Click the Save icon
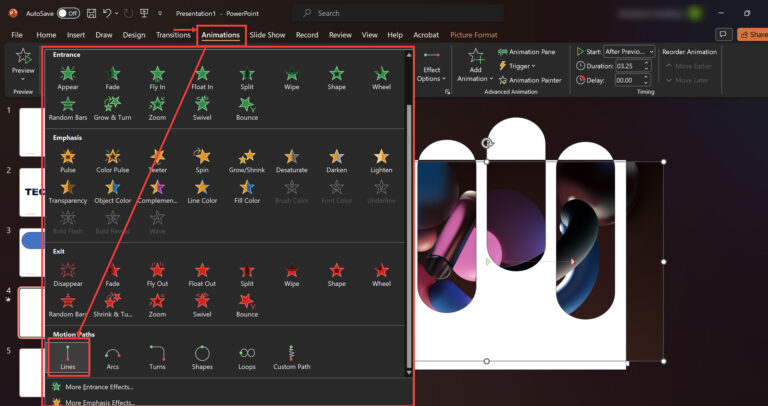 (92, 14)
